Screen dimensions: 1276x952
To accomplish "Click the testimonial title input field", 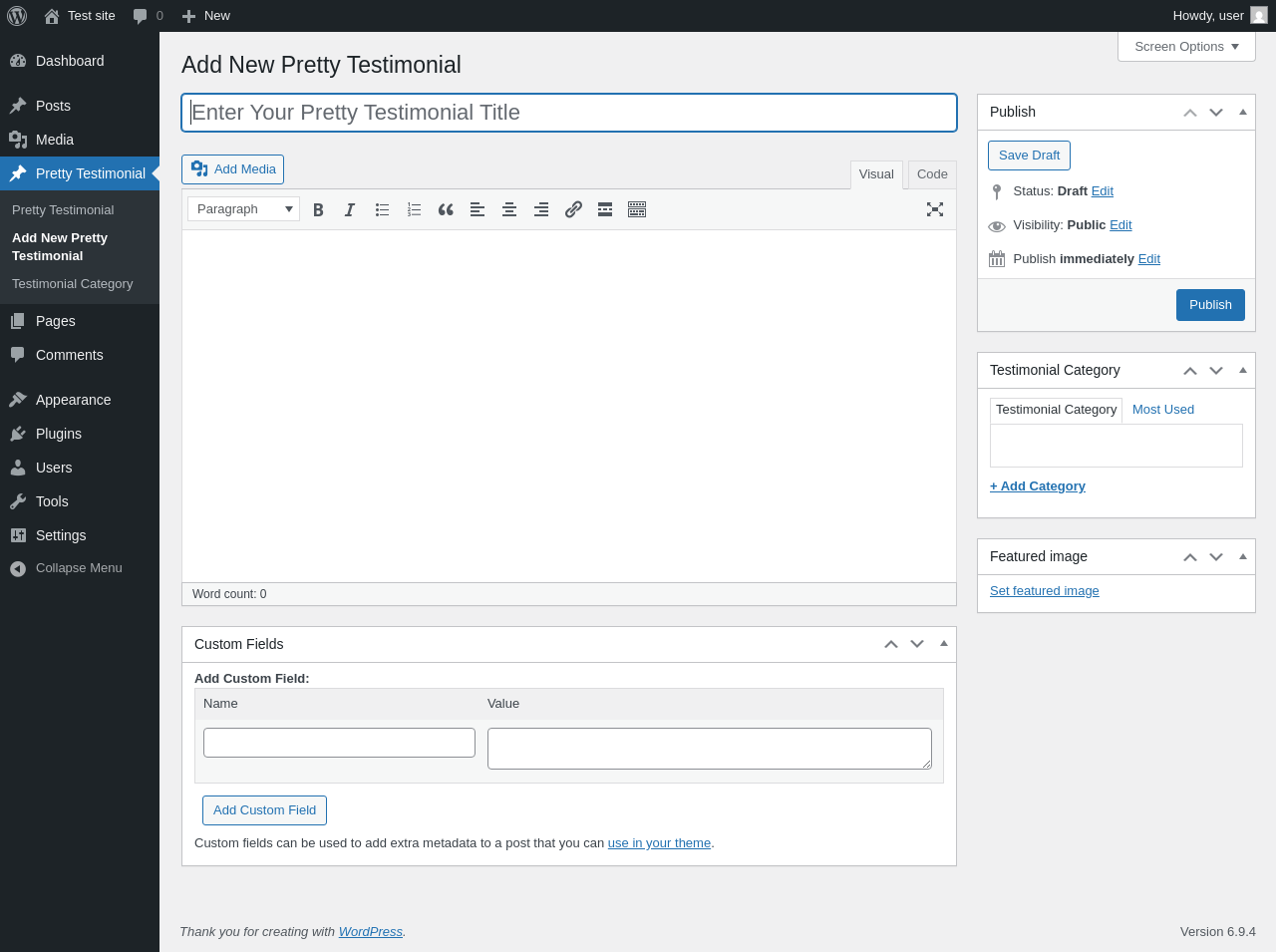I will pyautogui.click(x=569, y=113).
